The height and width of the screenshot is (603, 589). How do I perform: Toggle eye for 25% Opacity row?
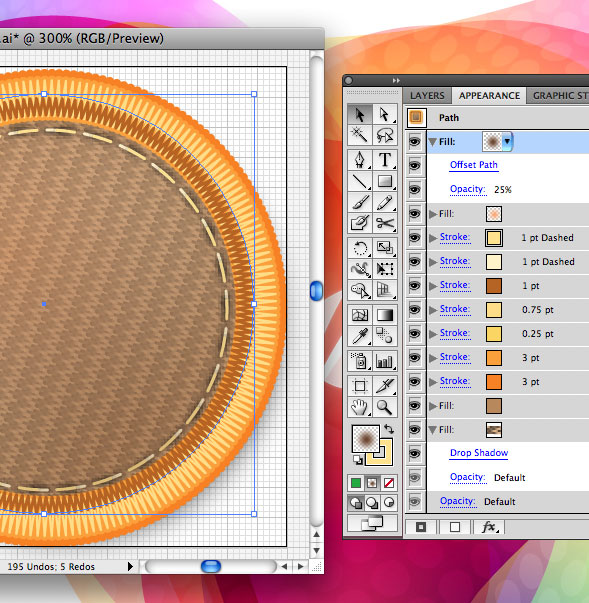[414, 190]
